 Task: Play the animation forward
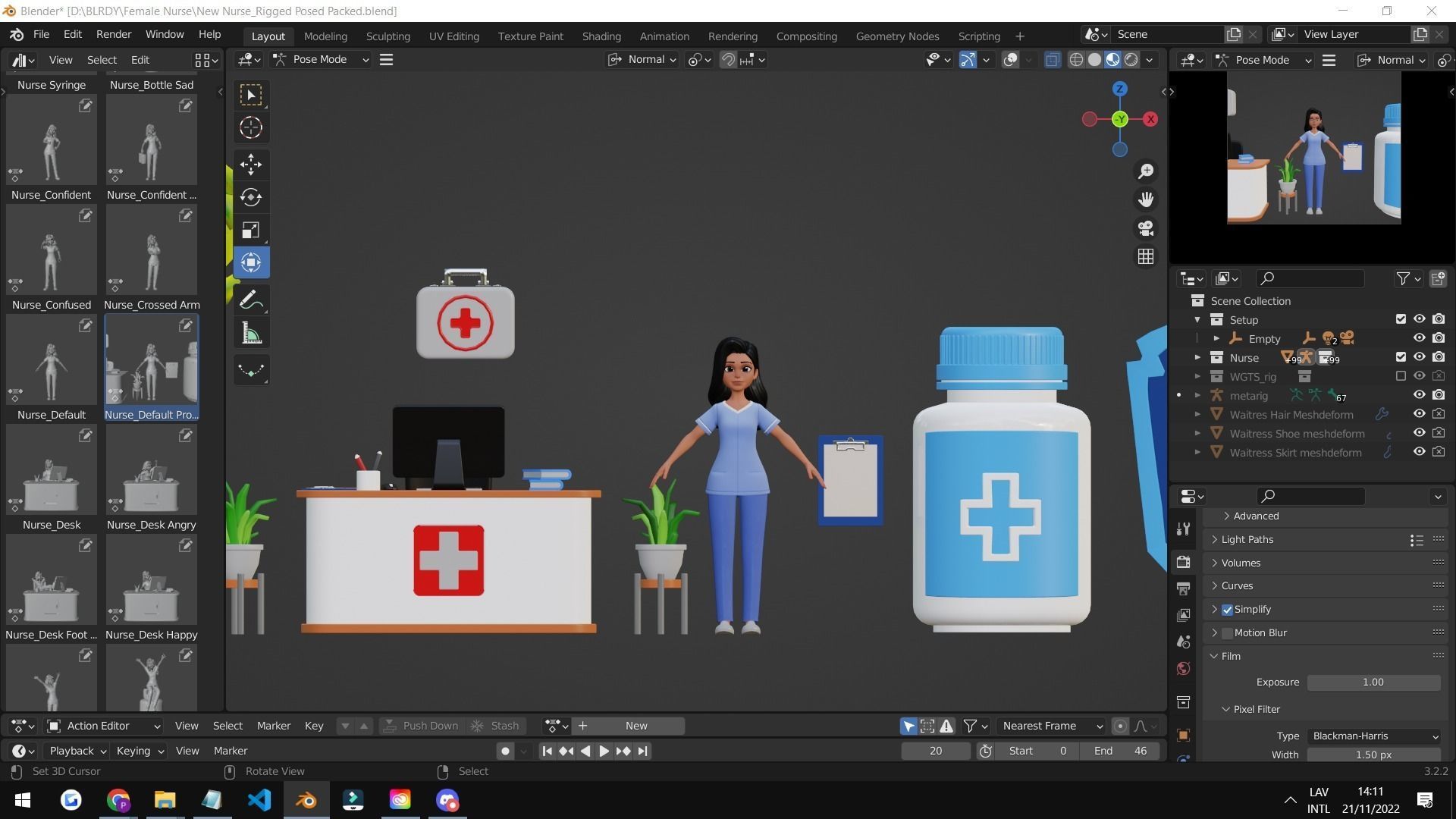point(604,752)
